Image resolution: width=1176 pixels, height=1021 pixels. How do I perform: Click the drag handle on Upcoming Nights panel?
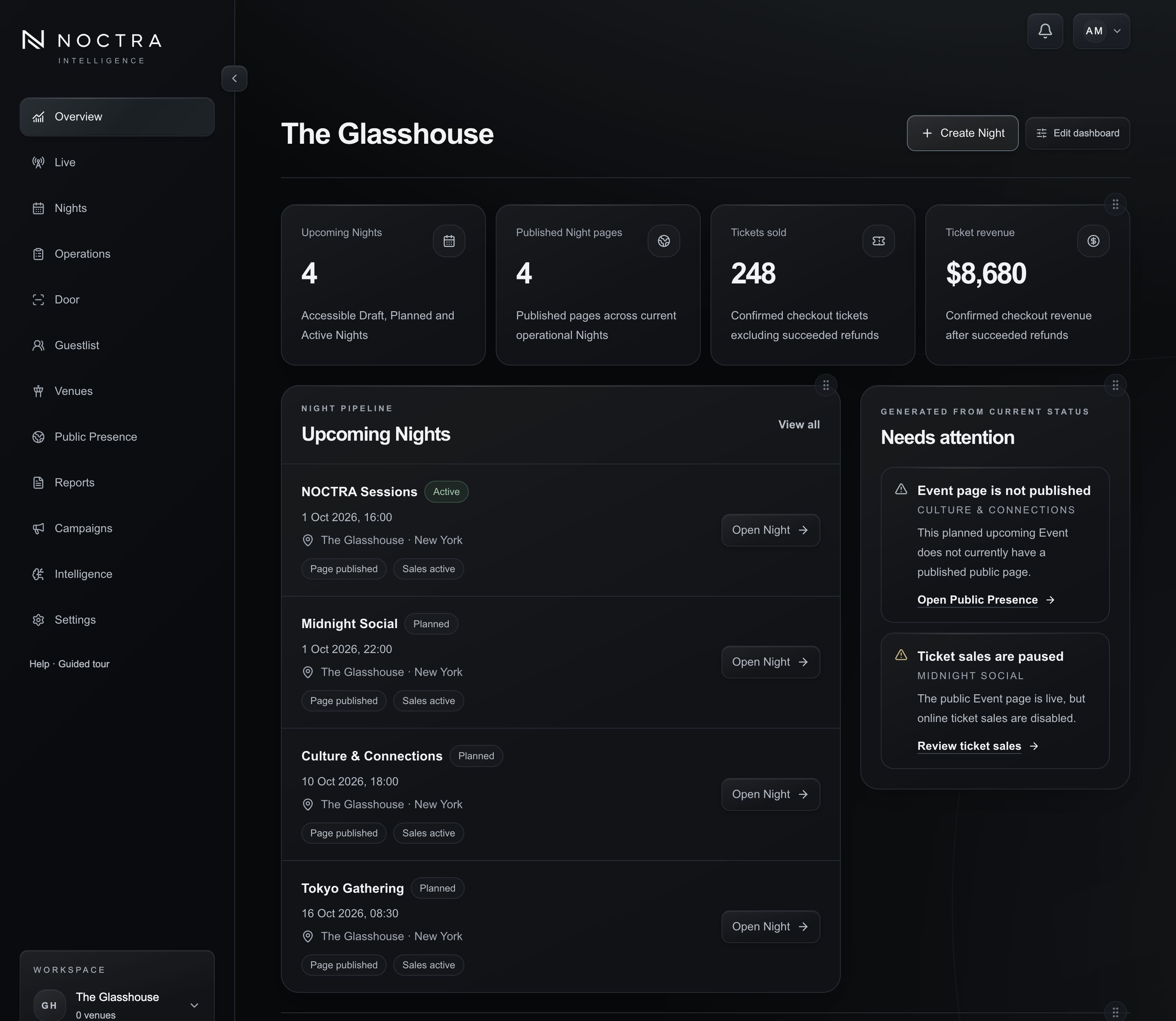coord(826,385)
